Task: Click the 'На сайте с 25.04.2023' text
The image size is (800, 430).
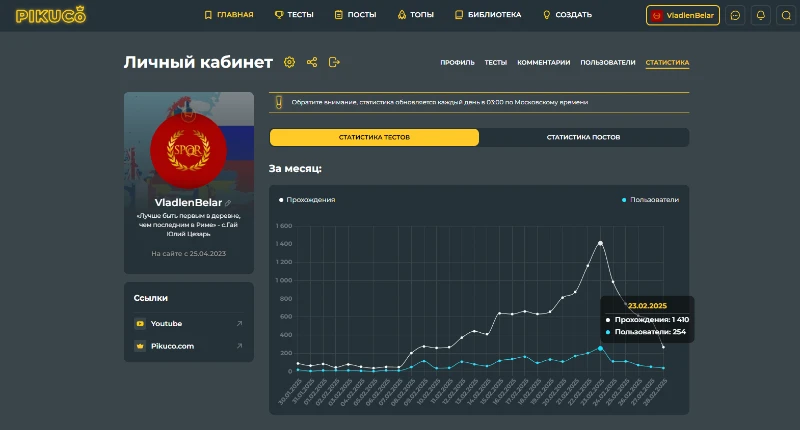Action: click(188, 254)
